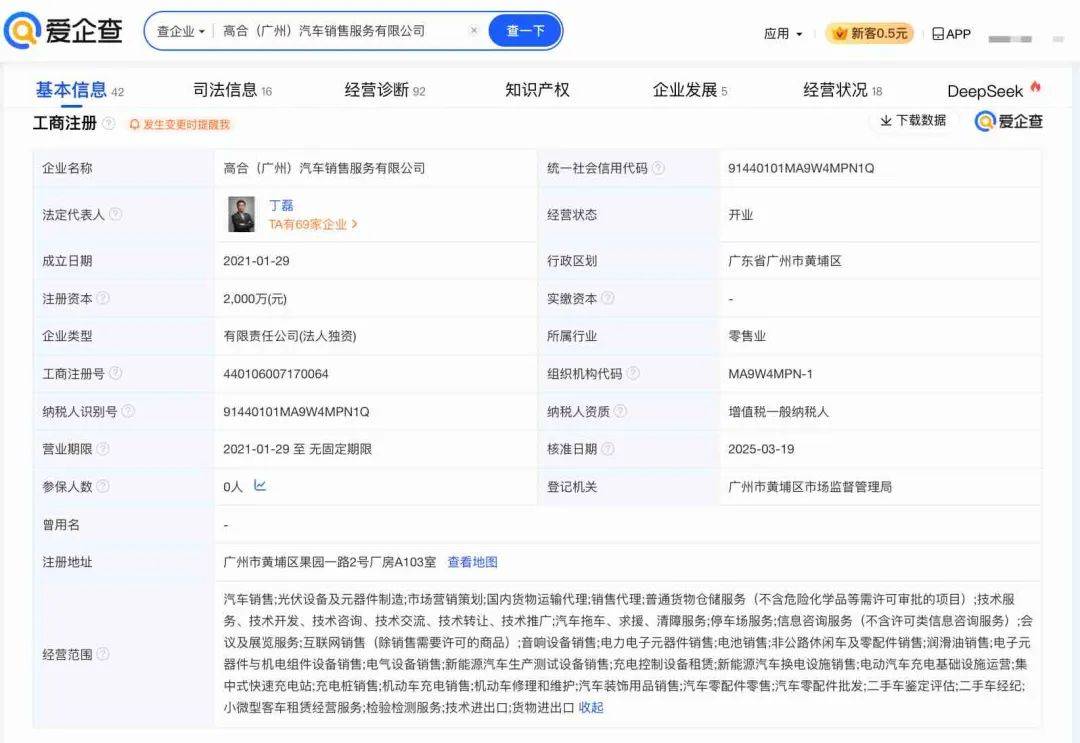Click the help icon beside 工商注册 heading
Screen dimensions: 1080x743
tap(109, 123)
